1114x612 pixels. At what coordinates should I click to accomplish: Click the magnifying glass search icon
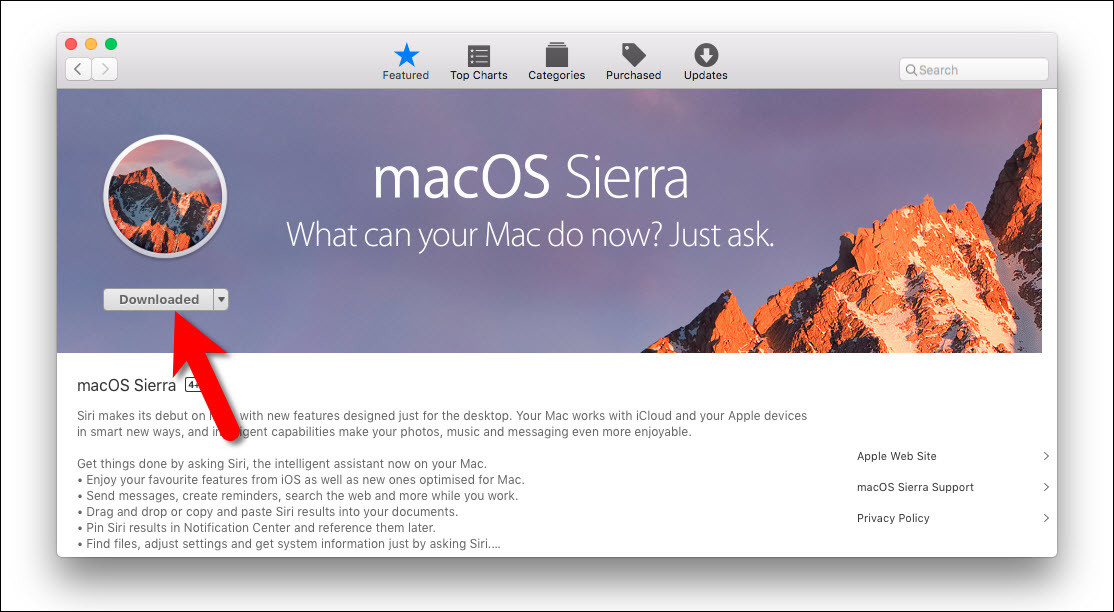911,70
